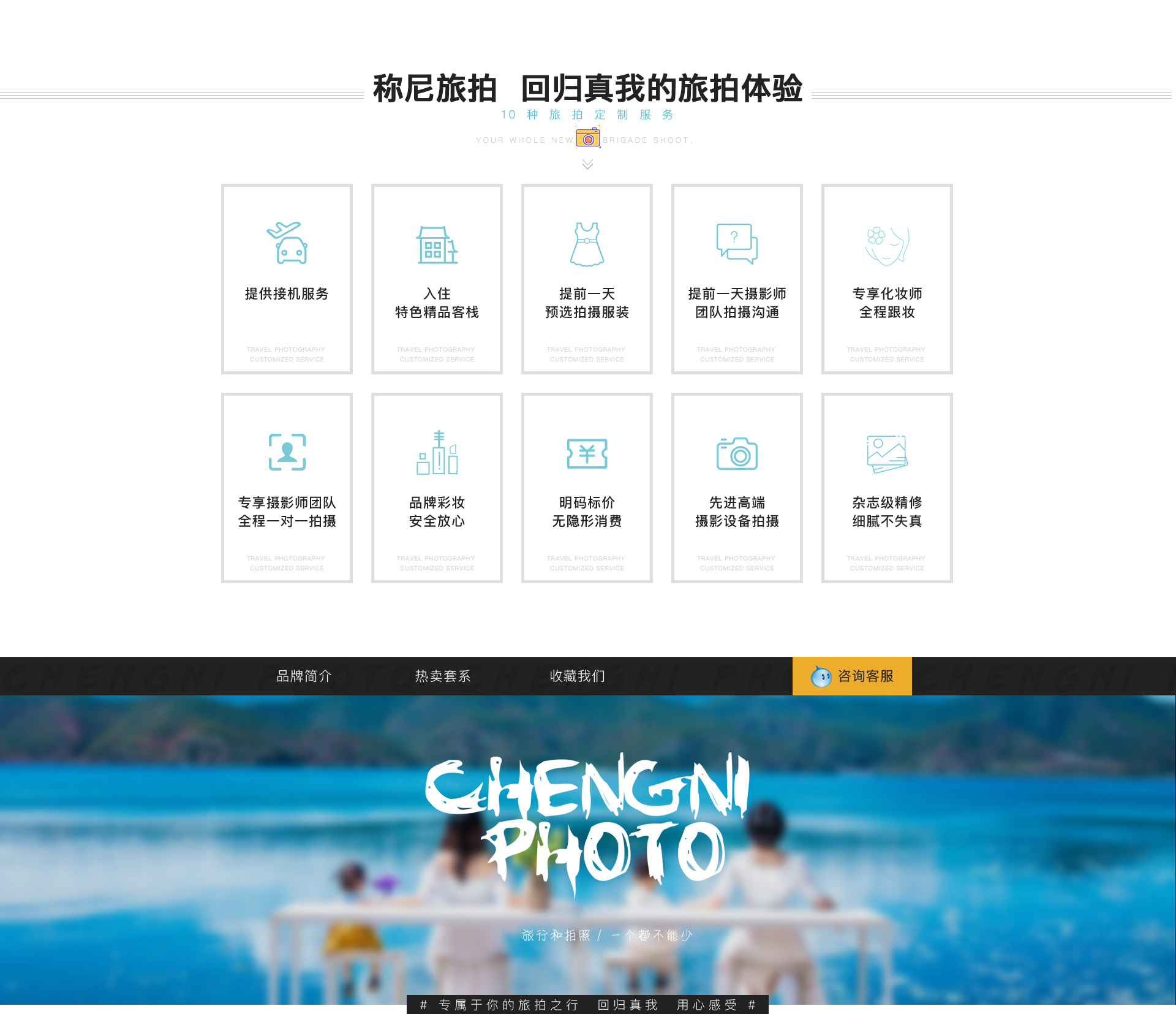Click the yen price ticket icon

[x=587, y=453]
